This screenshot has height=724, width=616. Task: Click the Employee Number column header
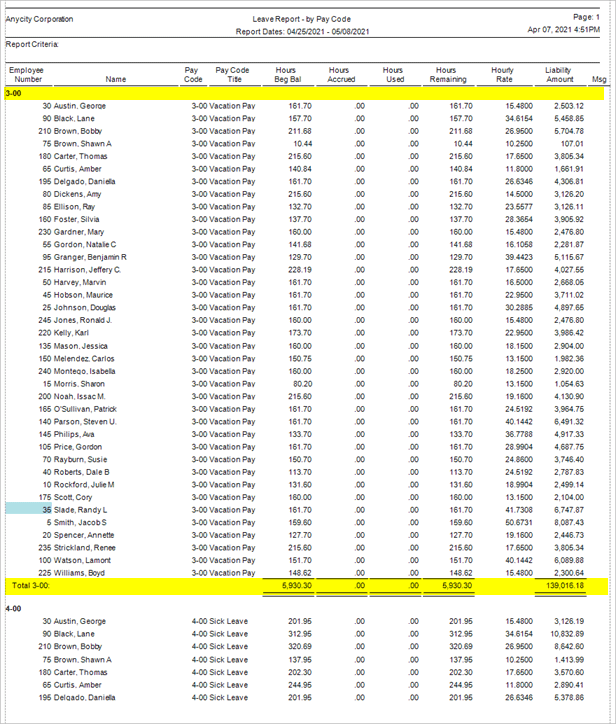(x=27, y=74)
